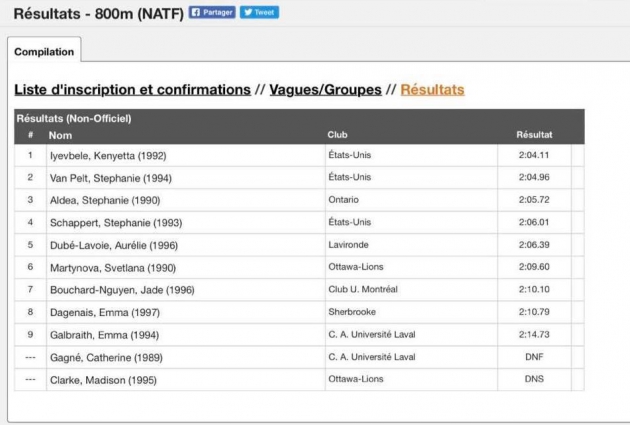Select the Résultats link

click(432, 90)
